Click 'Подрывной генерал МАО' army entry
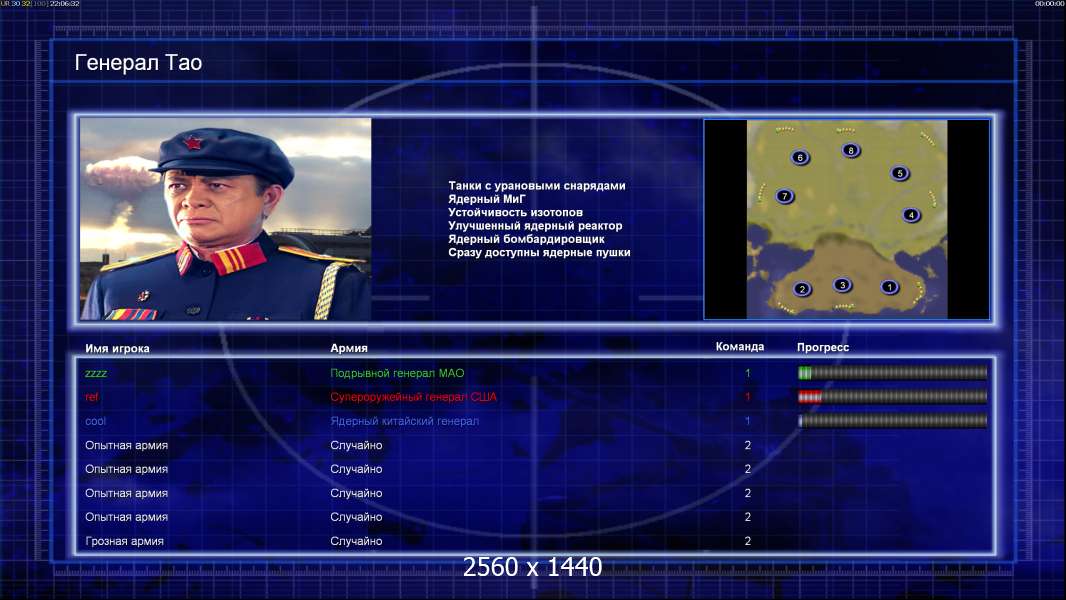Image resolution: width=1066 pixels, height=600 pixels. click(x=397, y=373)
